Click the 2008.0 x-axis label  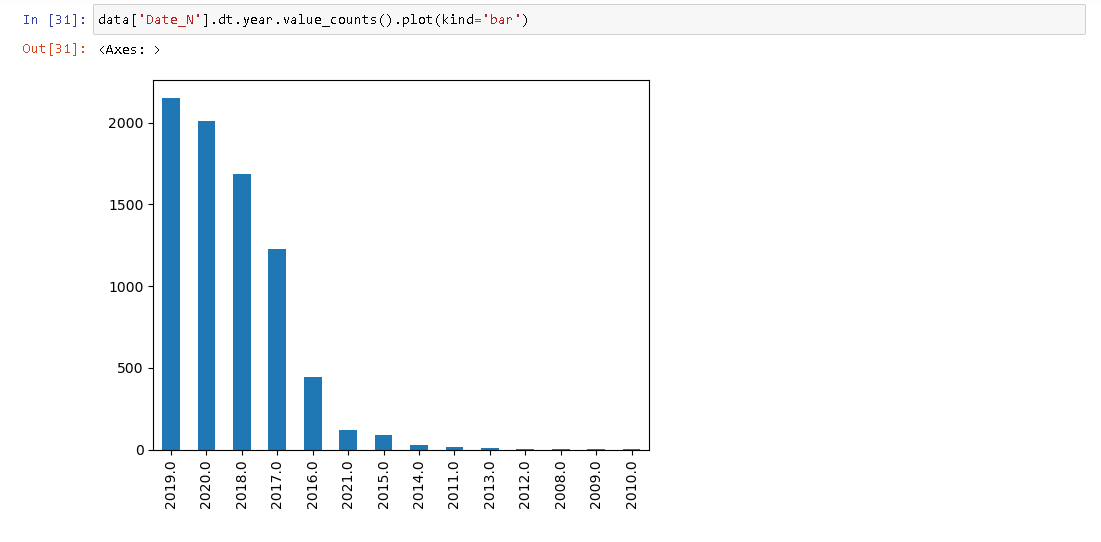point(560,484)
